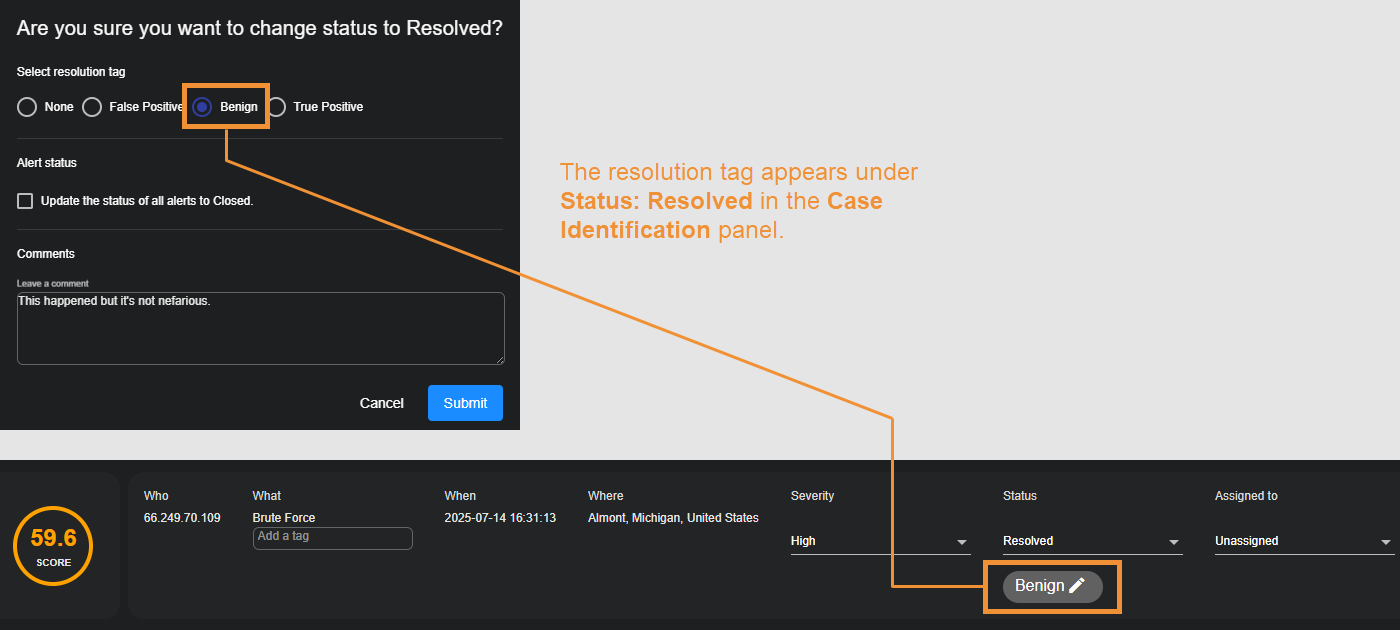Screen dimensions: 1400x630
Task: Cancel the status change dialog
Action: pyautogui.click(x=381, y=403)
